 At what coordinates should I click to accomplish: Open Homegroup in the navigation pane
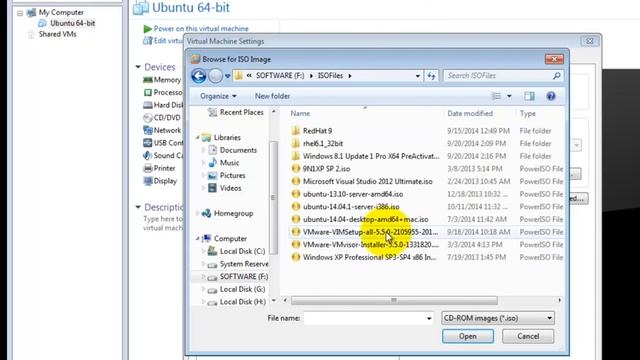tap(227, 213)
